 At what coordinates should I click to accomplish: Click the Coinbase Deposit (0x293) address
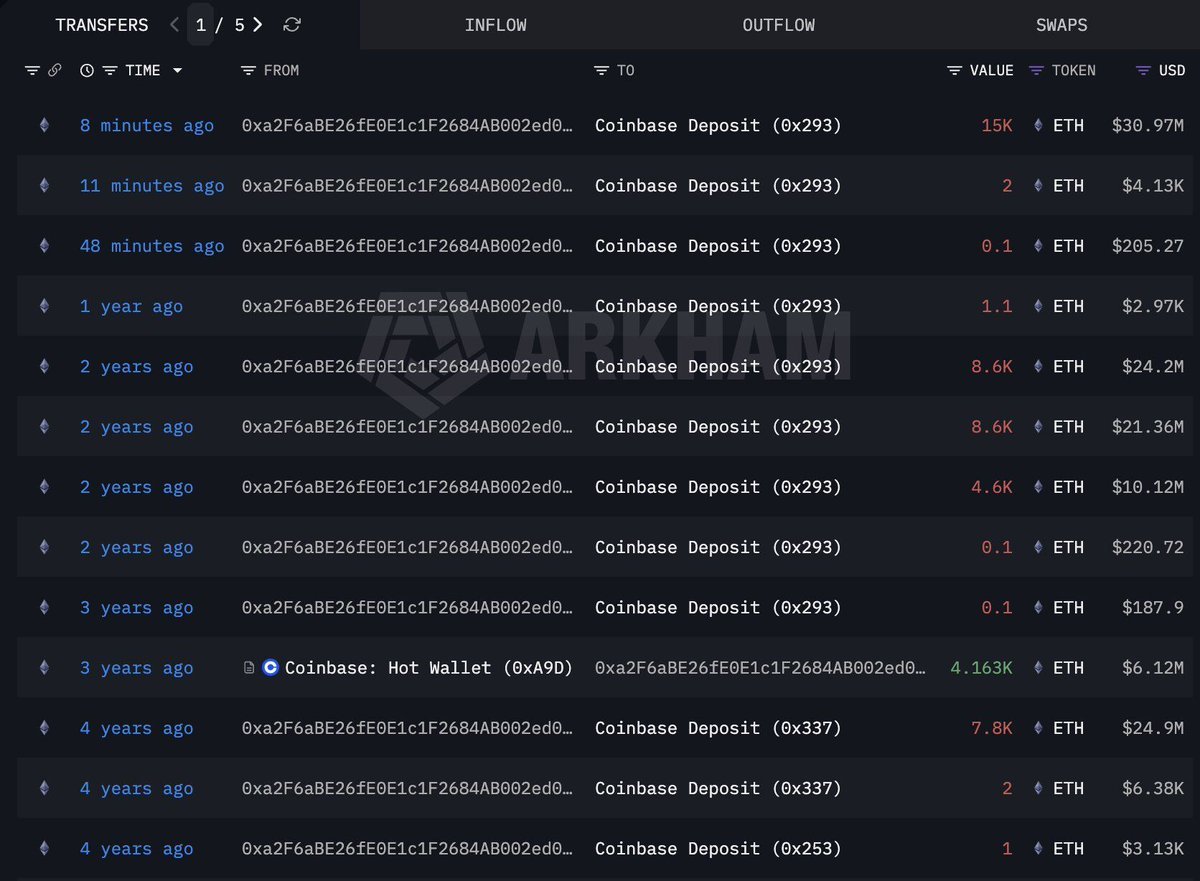pyautogui.click(x=717, y=126)
